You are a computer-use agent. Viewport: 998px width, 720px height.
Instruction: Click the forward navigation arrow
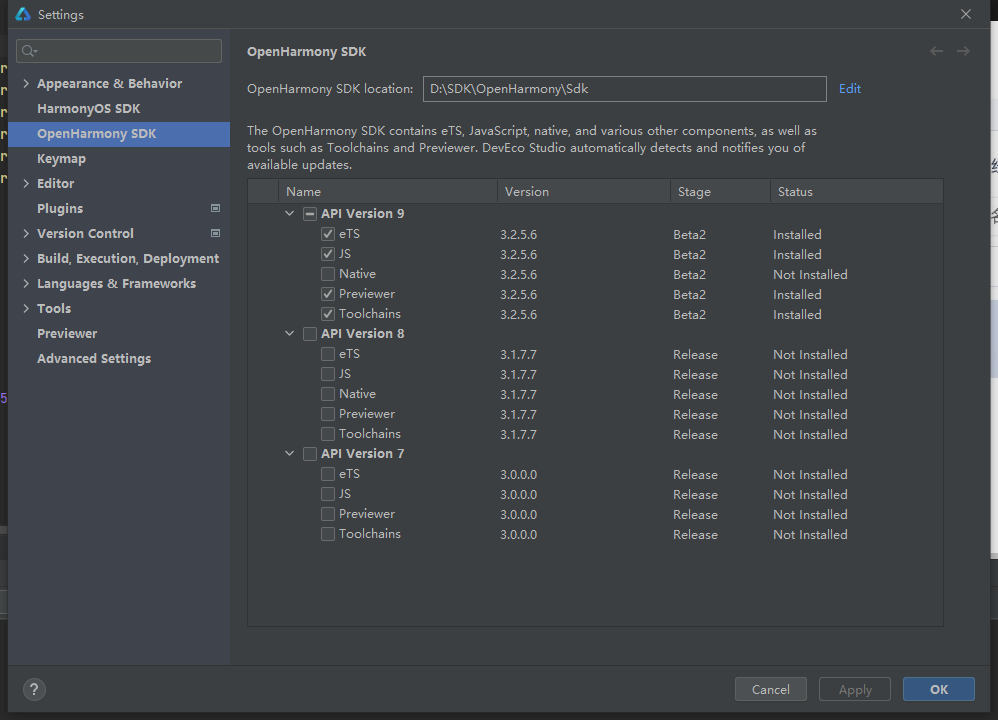point(963,51)
